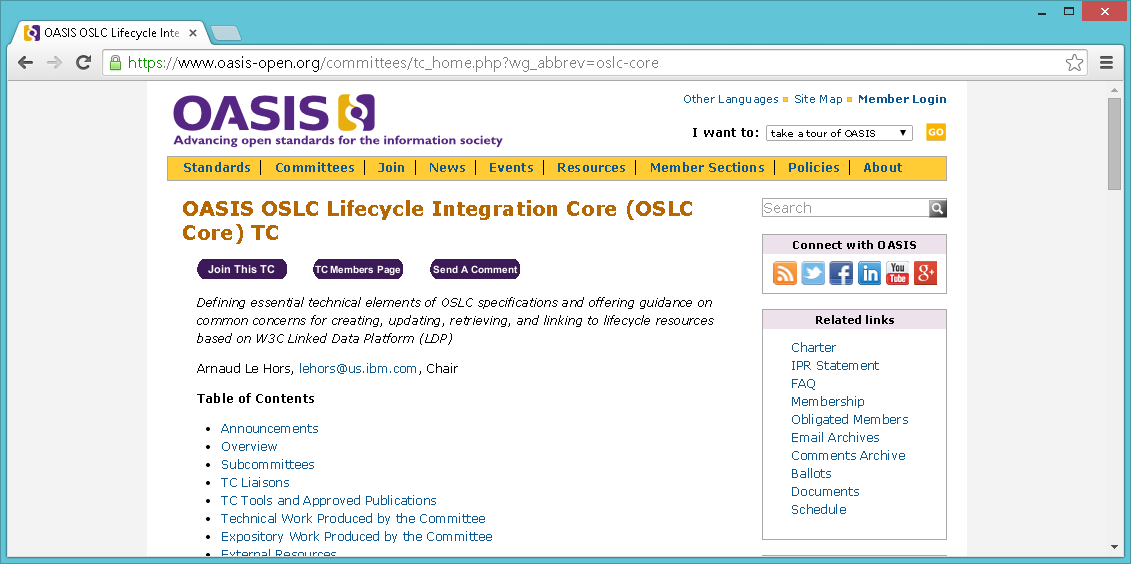Viewport: 1131px width, 564px height.
Task: Go to the Announcements section link
Action: tap(269, 428)
